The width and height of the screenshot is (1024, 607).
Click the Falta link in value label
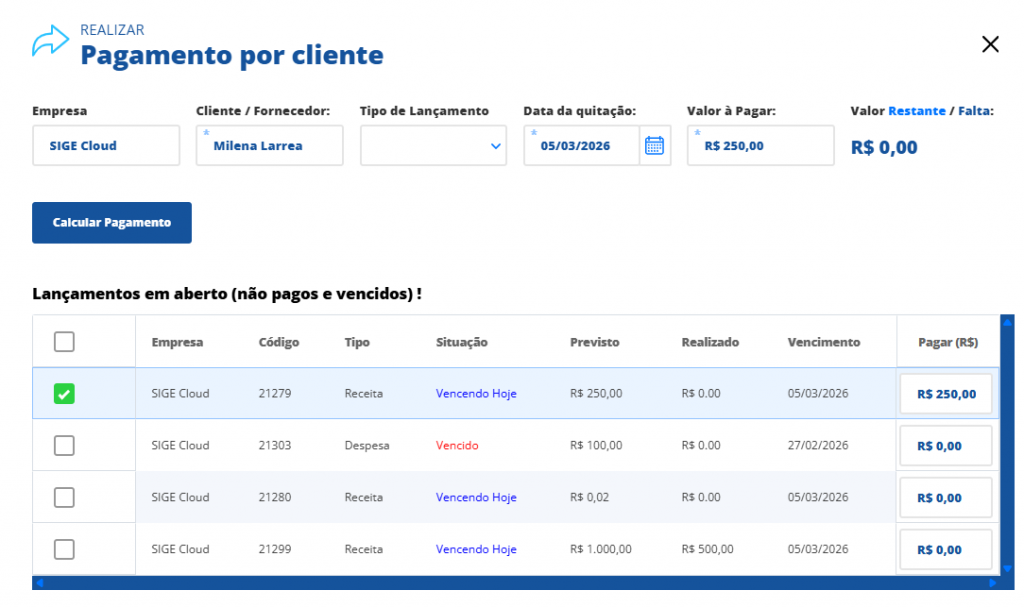[x=975, y=111]
